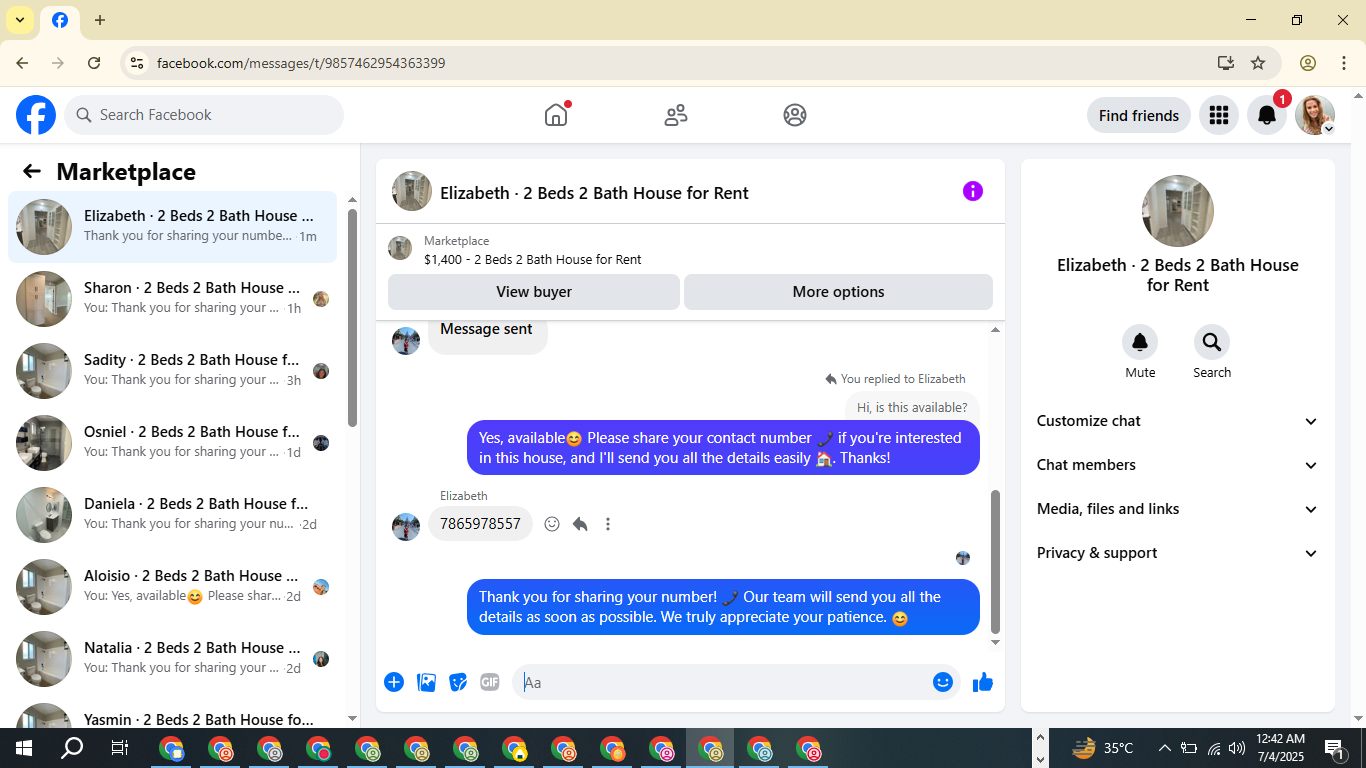Reply to the 7865978557 message
Image resolution: width=1366 pixels, height=768 pixels.
point(580,524)
